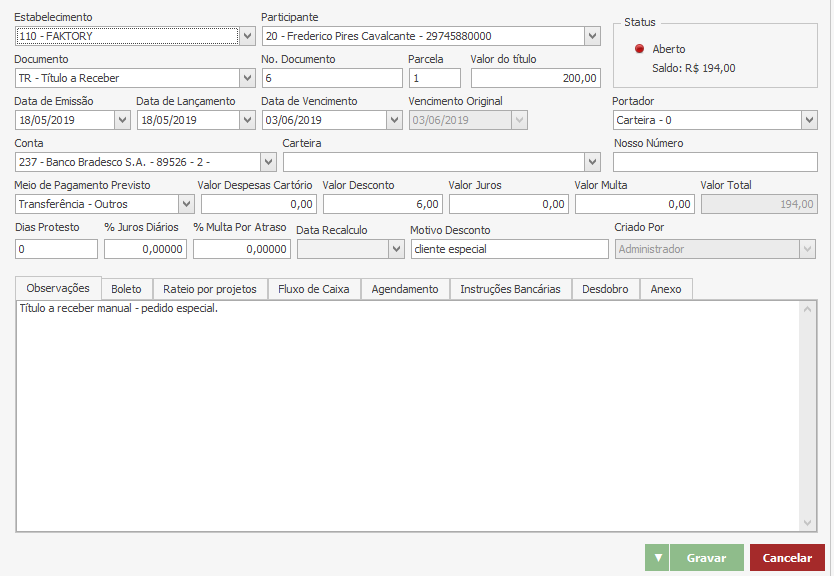The width and height of the screenshot is (834, 576).
Task: Click the red Aberto status indicator
Action: (640, 49)
